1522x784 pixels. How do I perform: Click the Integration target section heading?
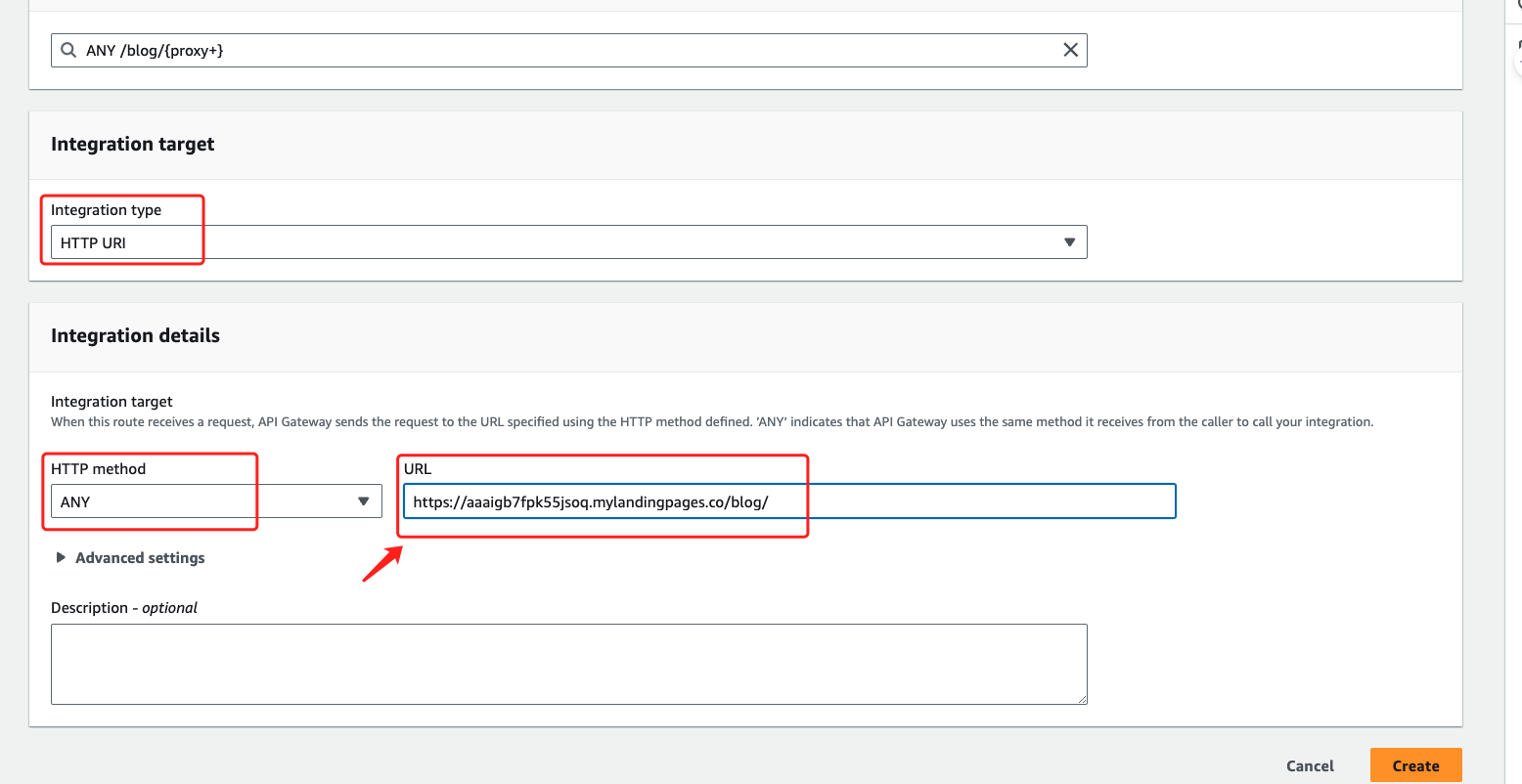point(133,144)
